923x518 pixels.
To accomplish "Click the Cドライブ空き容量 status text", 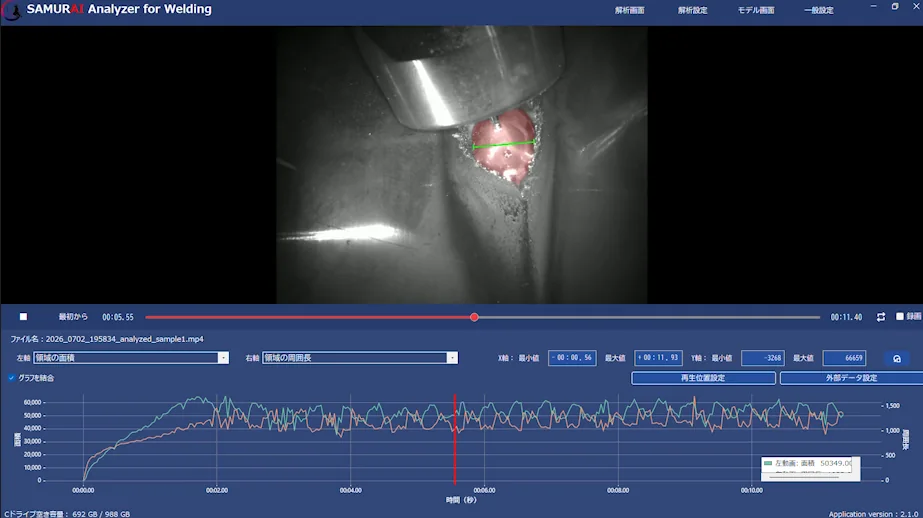I will pyautogui.click(x=67, y=514).
